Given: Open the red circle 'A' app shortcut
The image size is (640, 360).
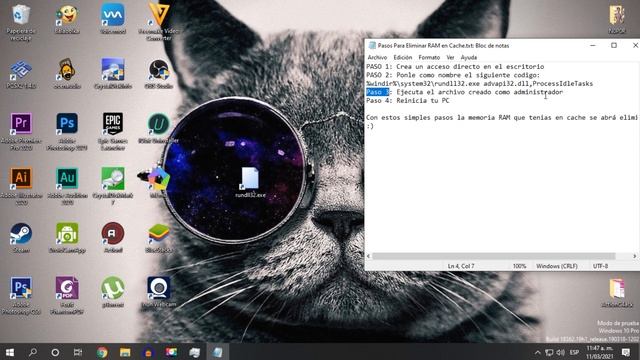Looking at the screenshot, I should coord(113,238).
